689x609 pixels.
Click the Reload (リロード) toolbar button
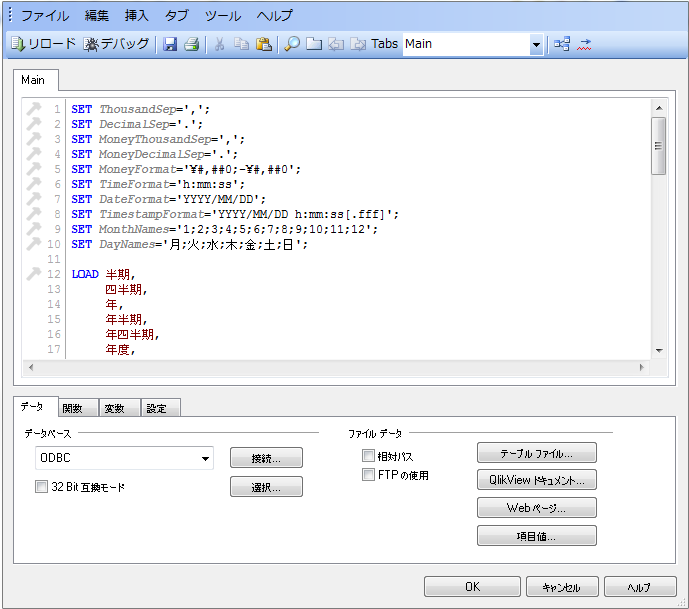[43, 44]
